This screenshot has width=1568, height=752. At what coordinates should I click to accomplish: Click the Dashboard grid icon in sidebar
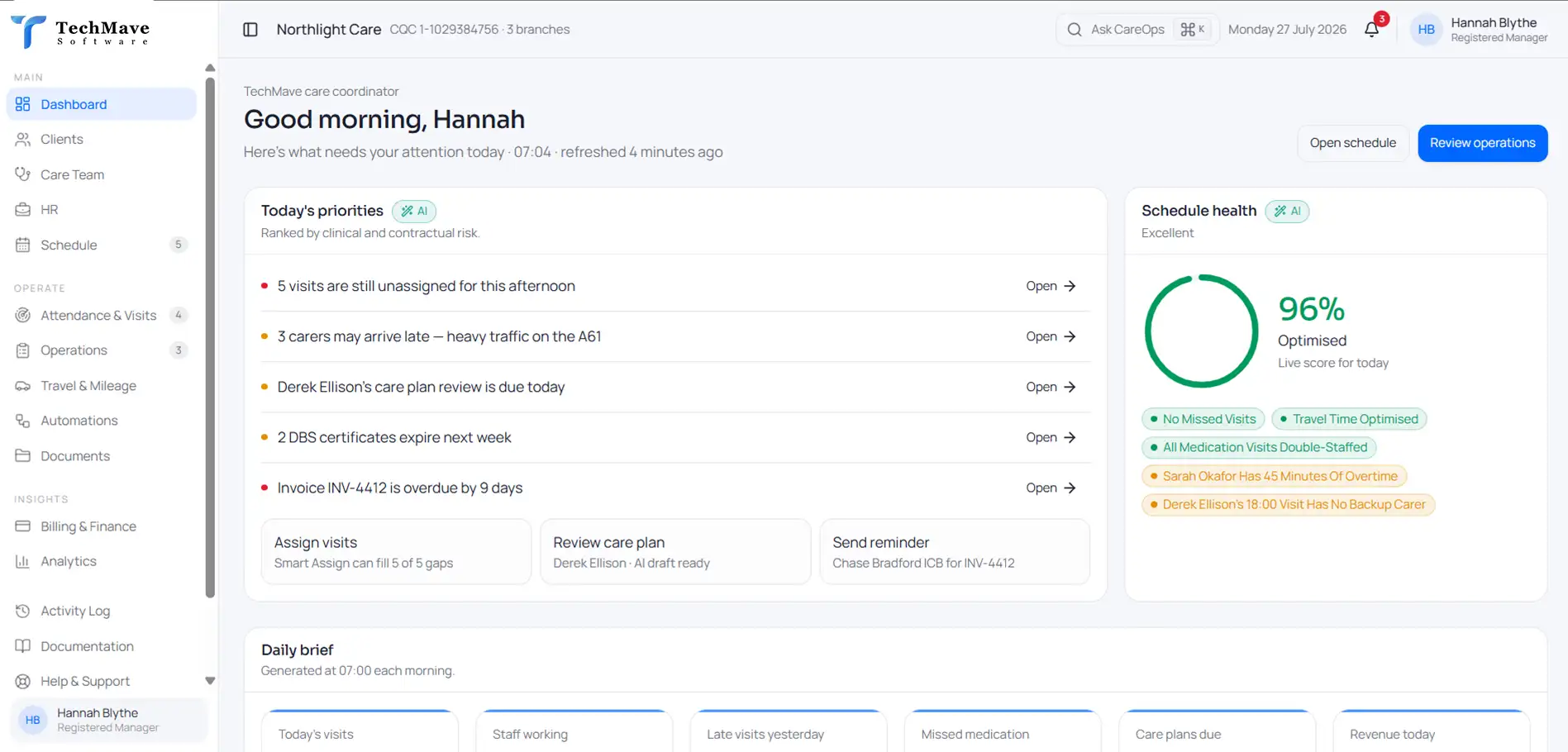[23, 104]
